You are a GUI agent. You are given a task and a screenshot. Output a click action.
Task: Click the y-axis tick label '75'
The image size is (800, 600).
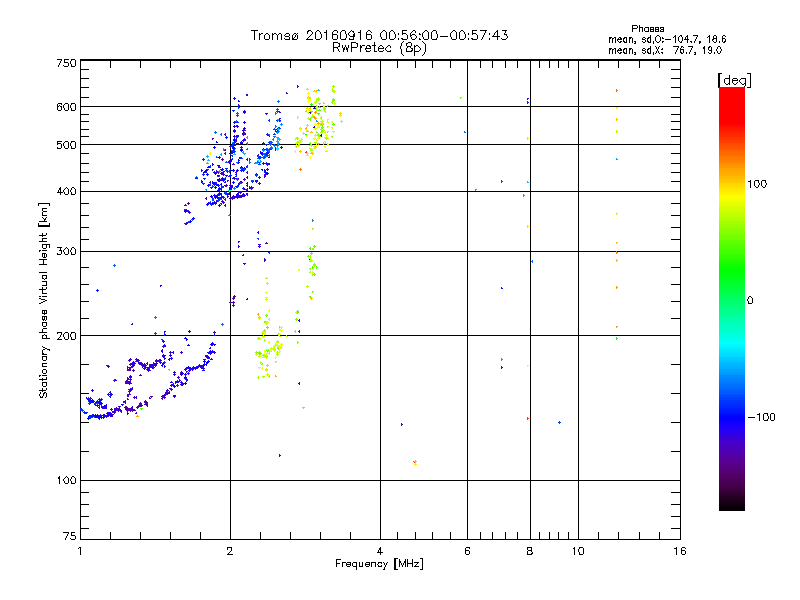pos(70,536)
